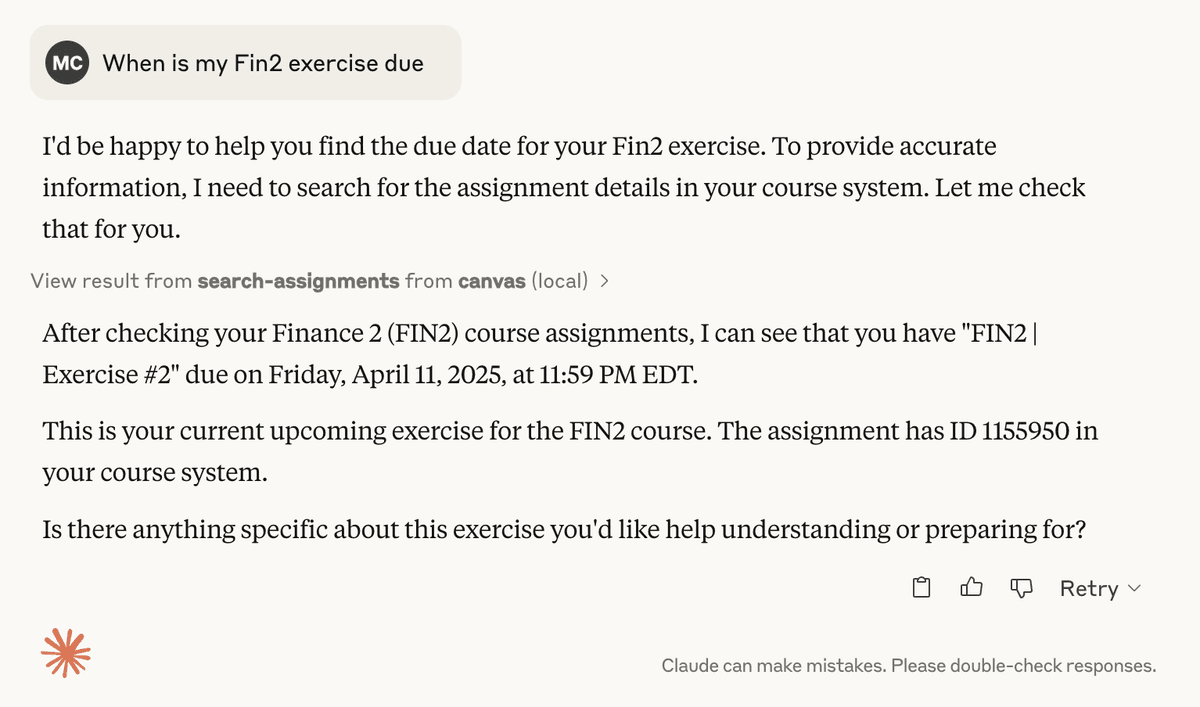The width and height of the screenshot is (1200, 707).
Task: Click the paragraph starting "I'd be happy to help"
Action: point(563,187)
